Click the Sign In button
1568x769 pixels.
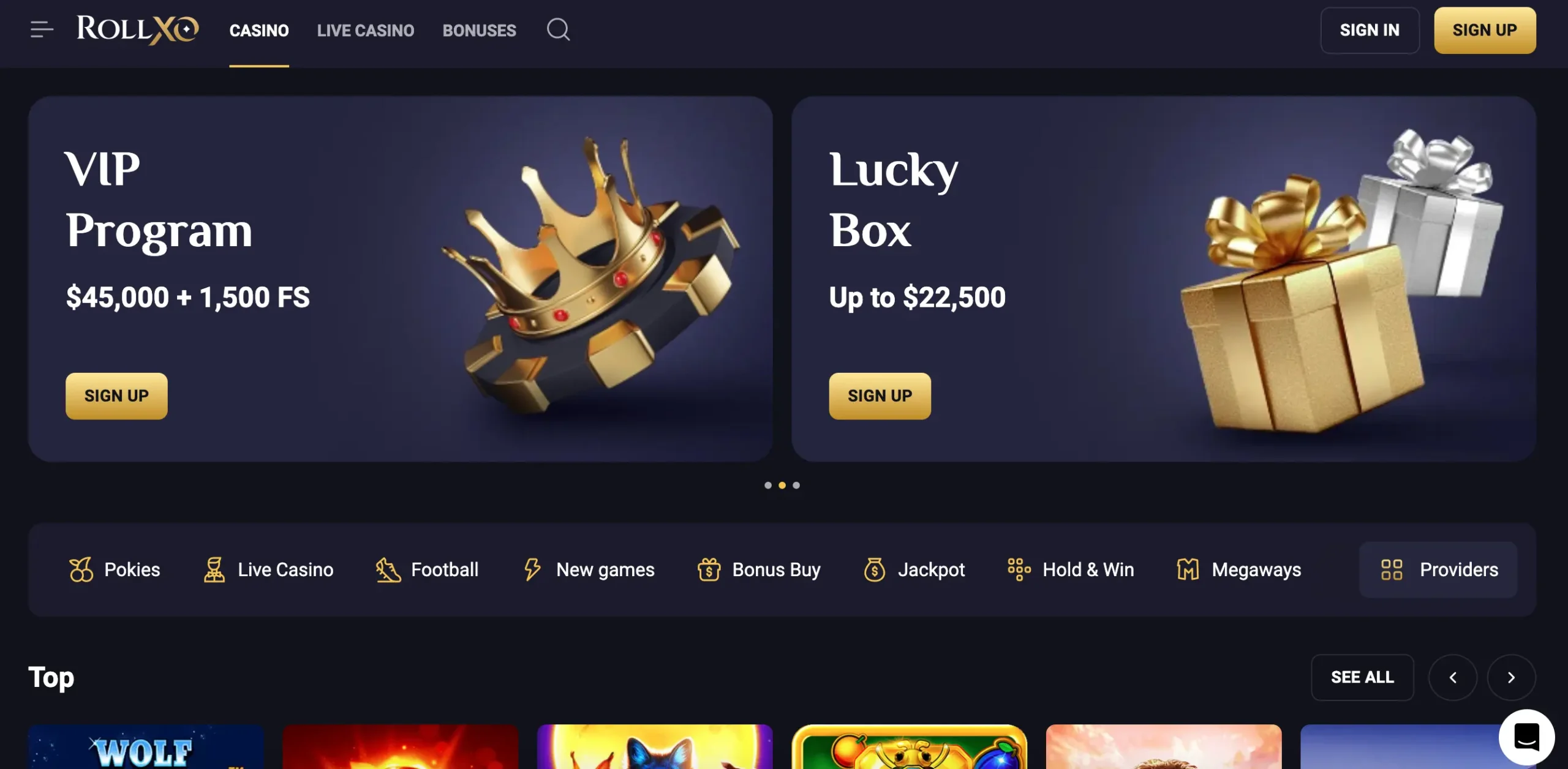(x=1370, y=30)
